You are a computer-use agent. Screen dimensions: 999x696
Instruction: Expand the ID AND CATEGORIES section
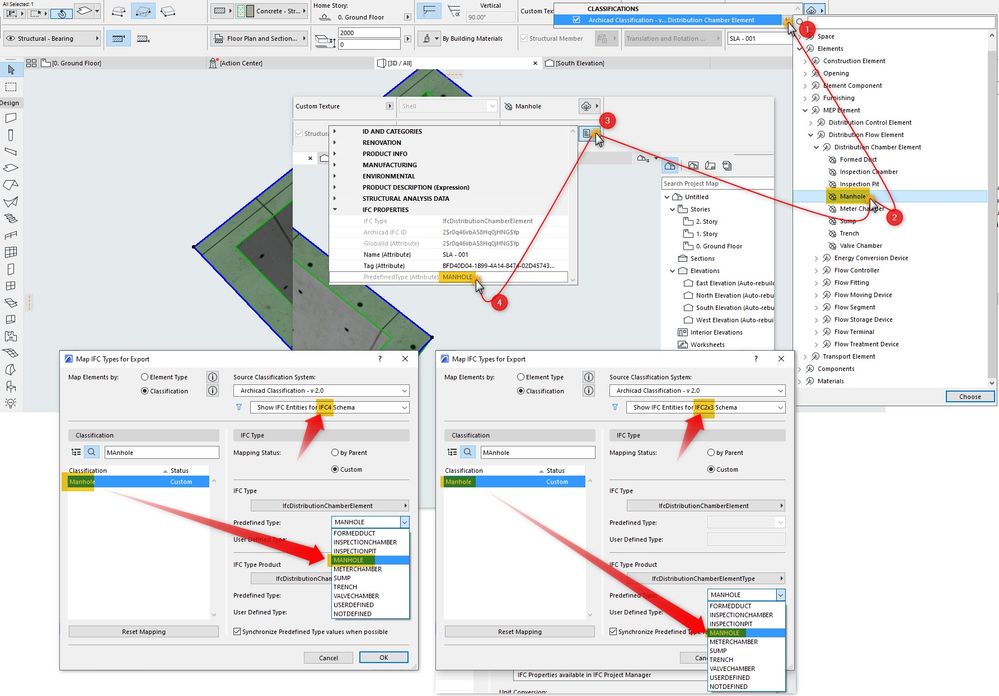pos(334,131)
